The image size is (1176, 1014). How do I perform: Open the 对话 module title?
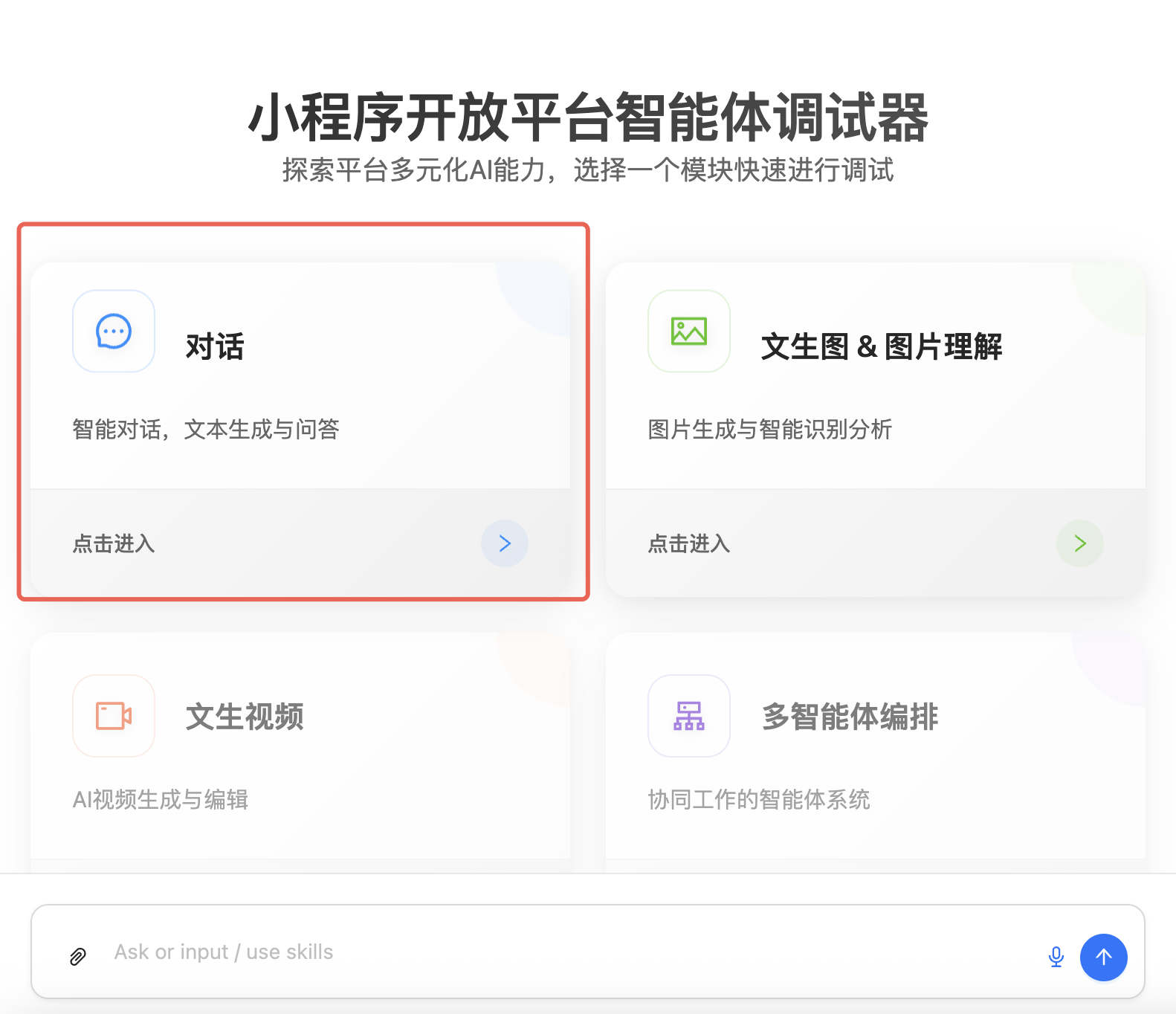coord(215,347)
